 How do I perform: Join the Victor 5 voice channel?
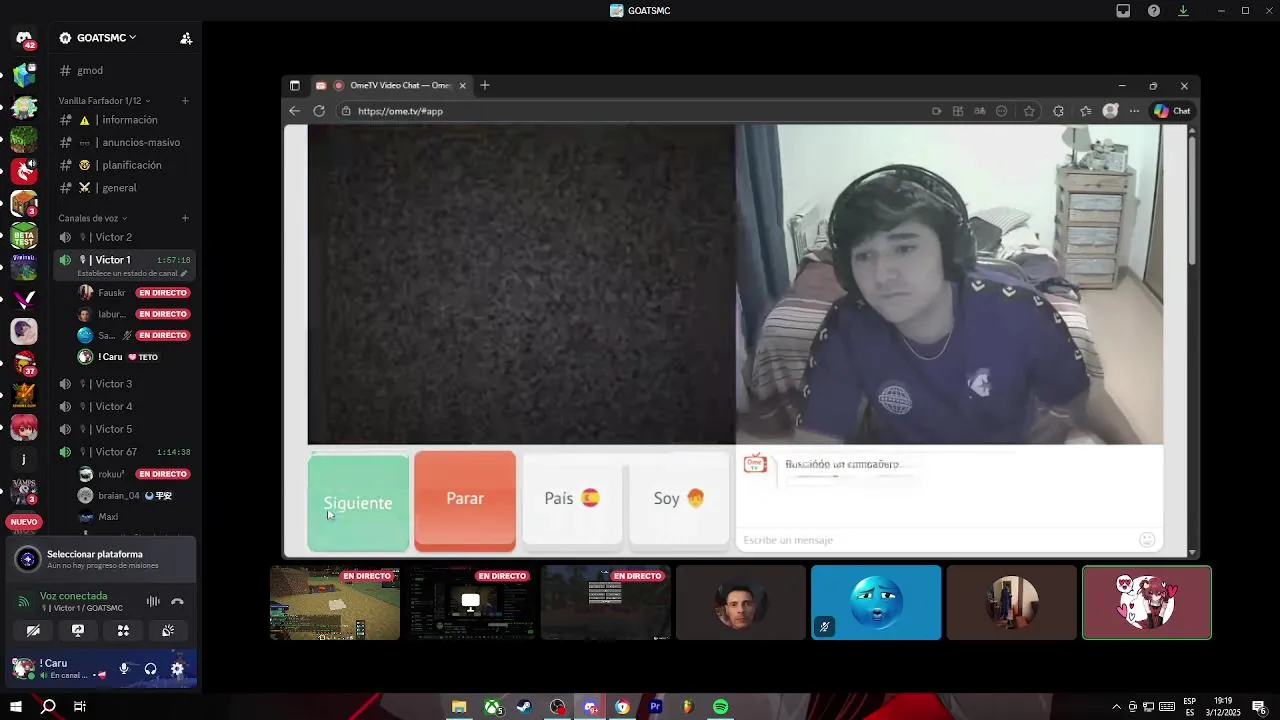(124, 429)
